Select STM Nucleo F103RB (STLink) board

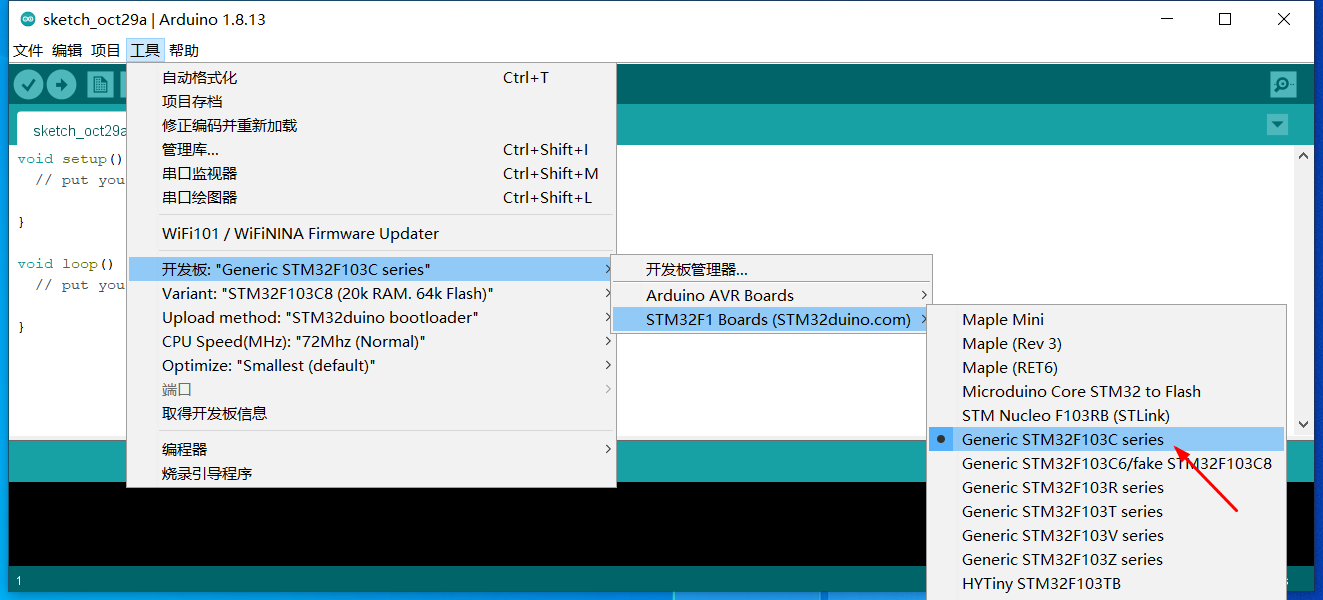click(1106, 415)
